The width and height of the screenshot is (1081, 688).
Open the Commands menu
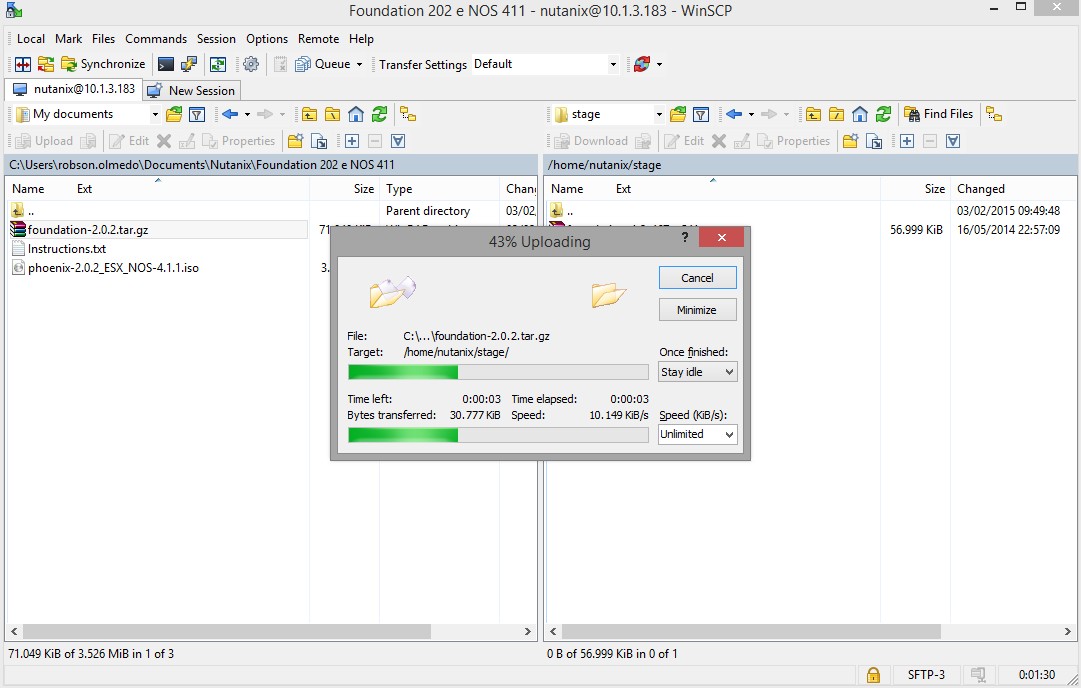(156, 39)
